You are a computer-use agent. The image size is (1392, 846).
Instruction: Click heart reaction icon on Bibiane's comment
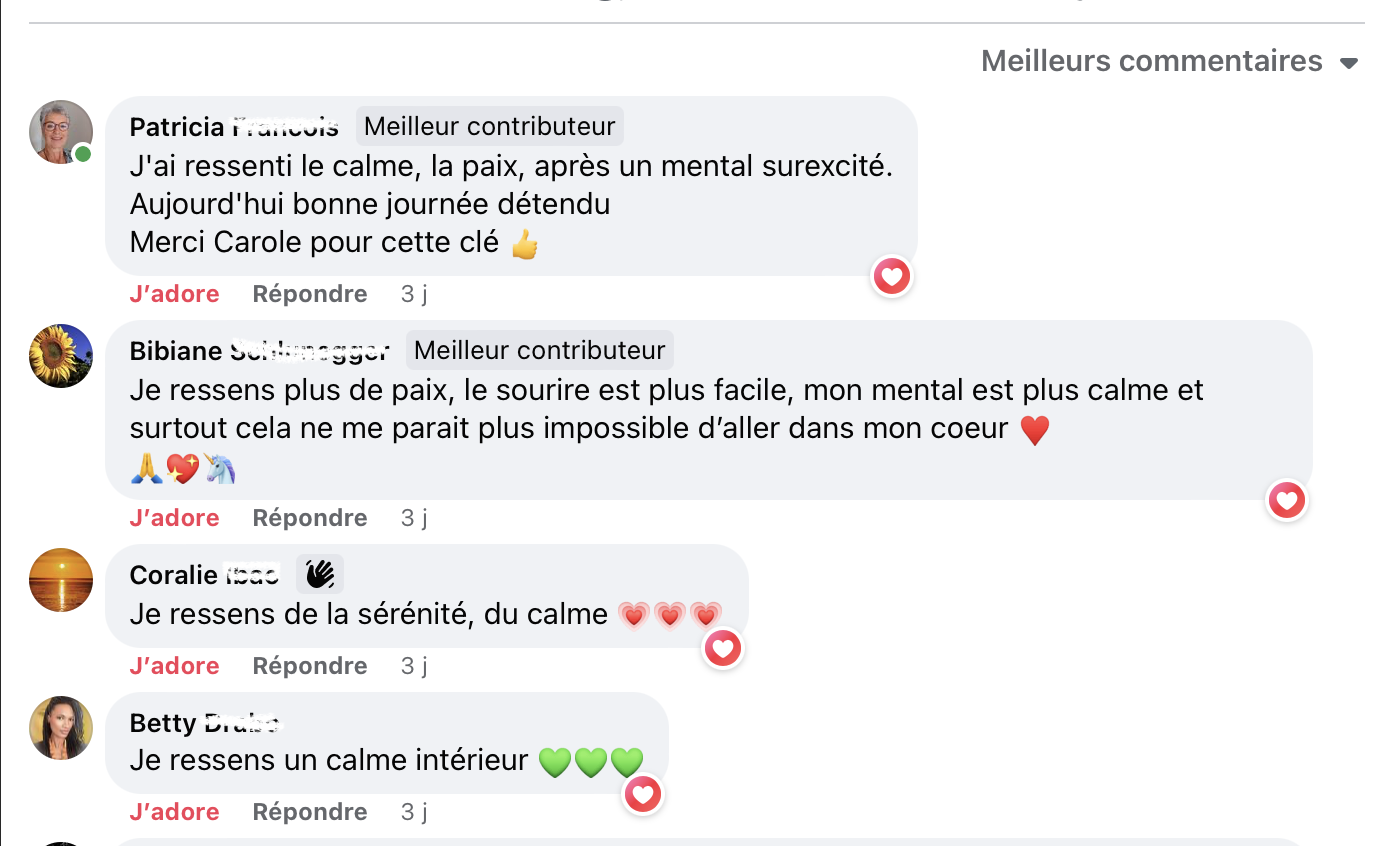[x=1286, y=500]
